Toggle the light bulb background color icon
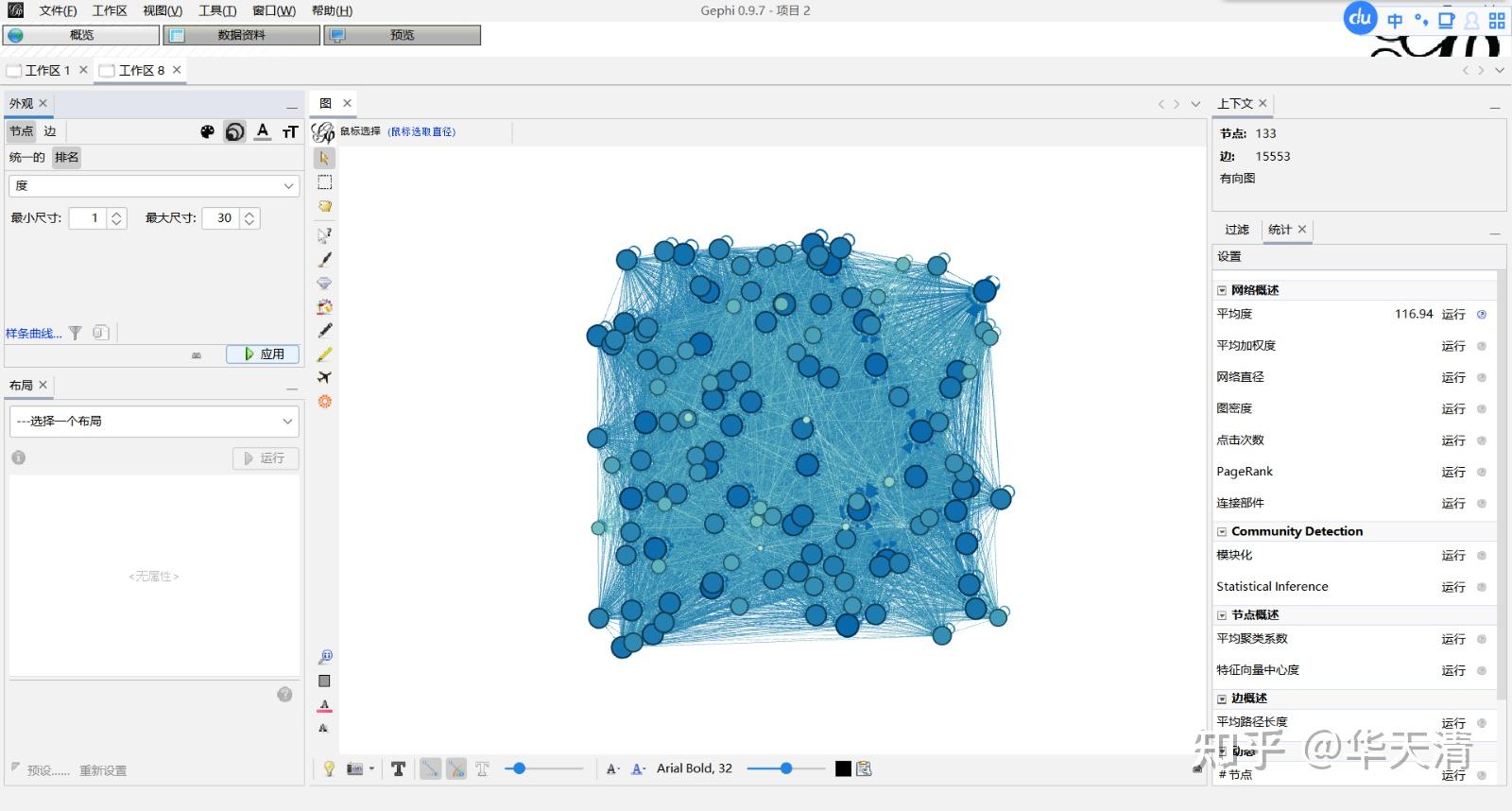This screenshot has height=811, width=1512. point(329,768)
